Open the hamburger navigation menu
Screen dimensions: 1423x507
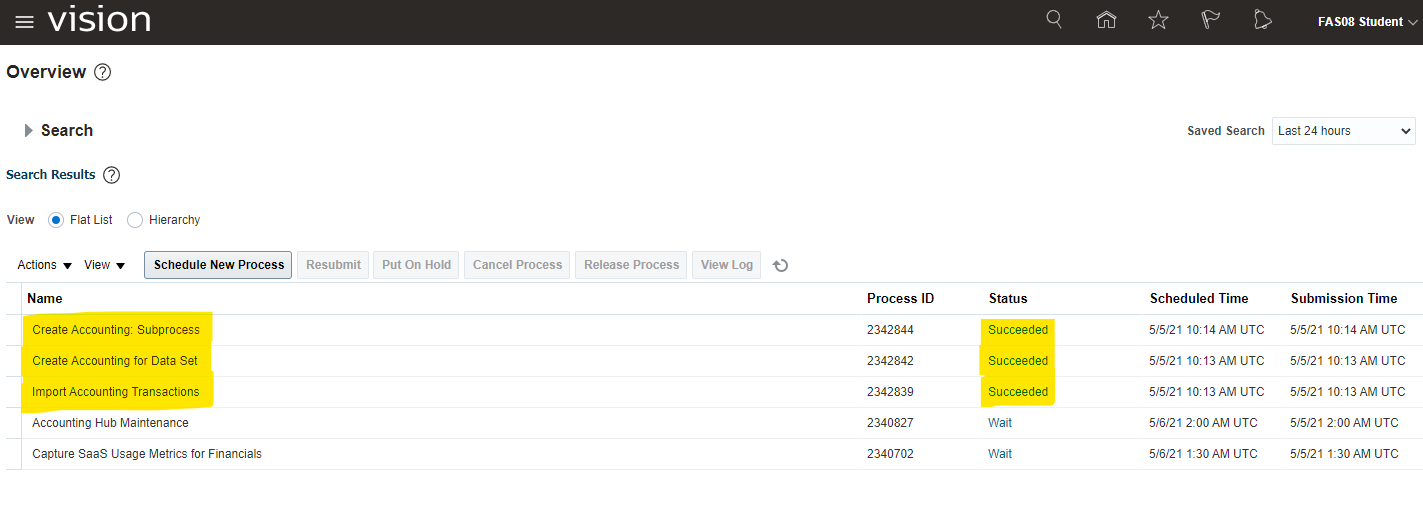(x=24, y=22)
